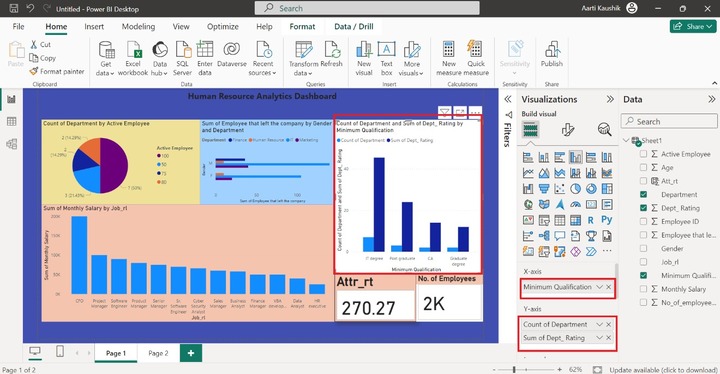
Task: Search fields in Data pane
Action: click(x=669, y=121)
